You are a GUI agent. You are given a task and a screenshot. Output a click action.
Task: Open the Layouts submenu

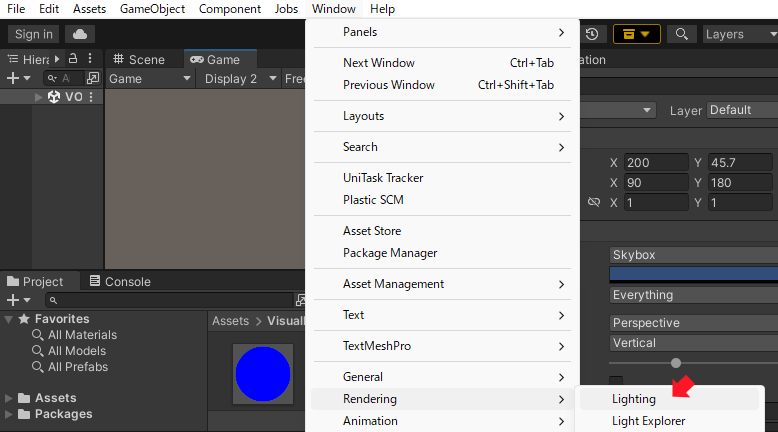click(x=442, y=116)
